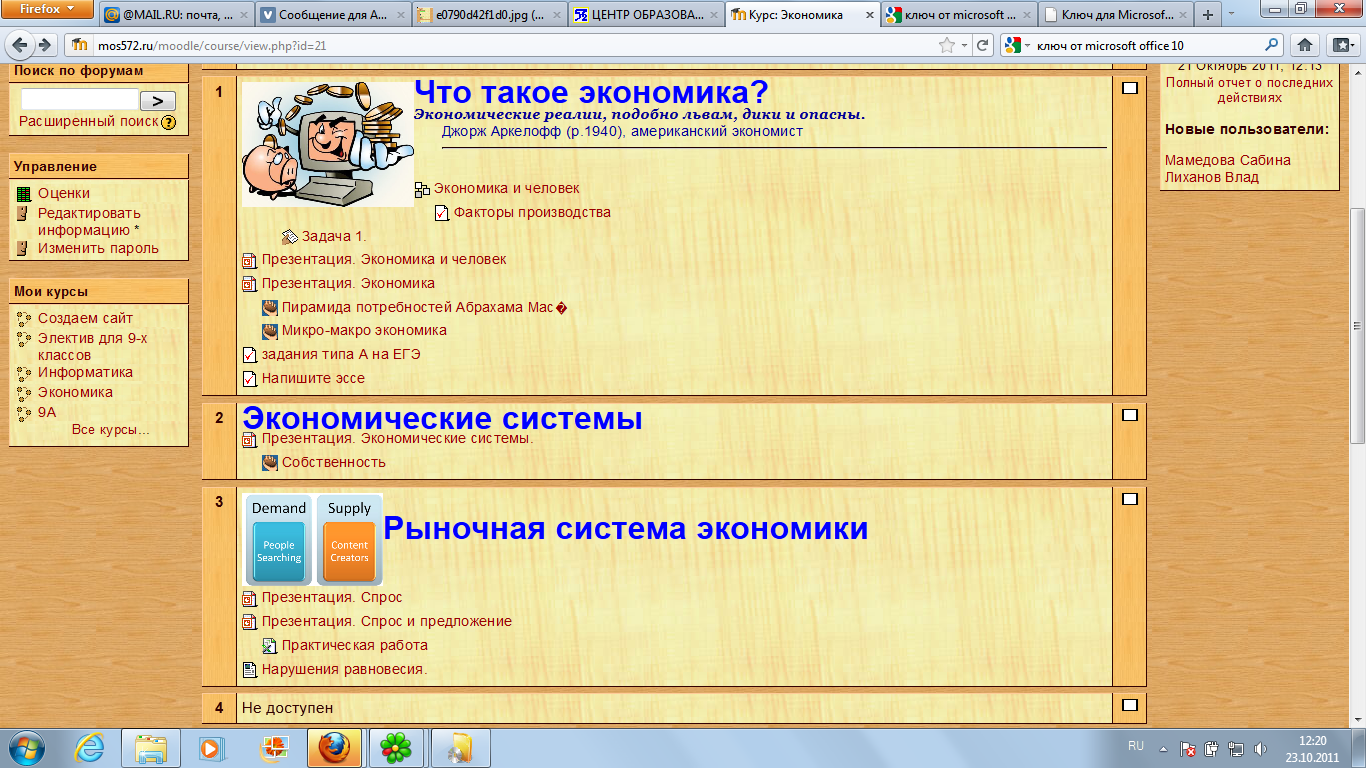Launch Internet Explorer from the taskbar
This screenshot has width=1366, height=768.
tap(91, 747)
